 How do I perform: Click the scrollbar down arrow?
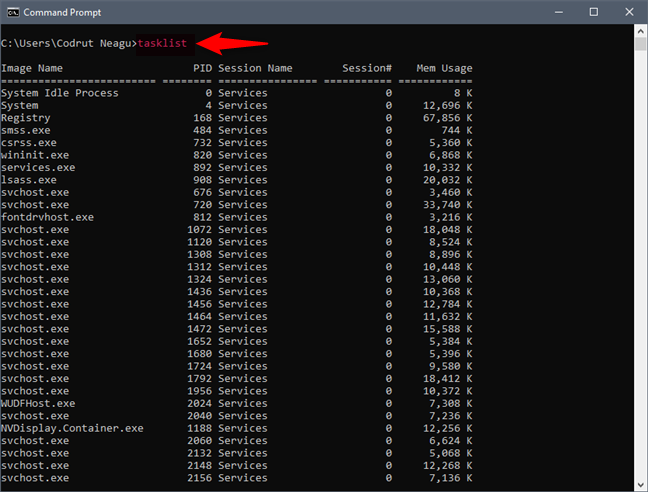(x=640, y=483)
